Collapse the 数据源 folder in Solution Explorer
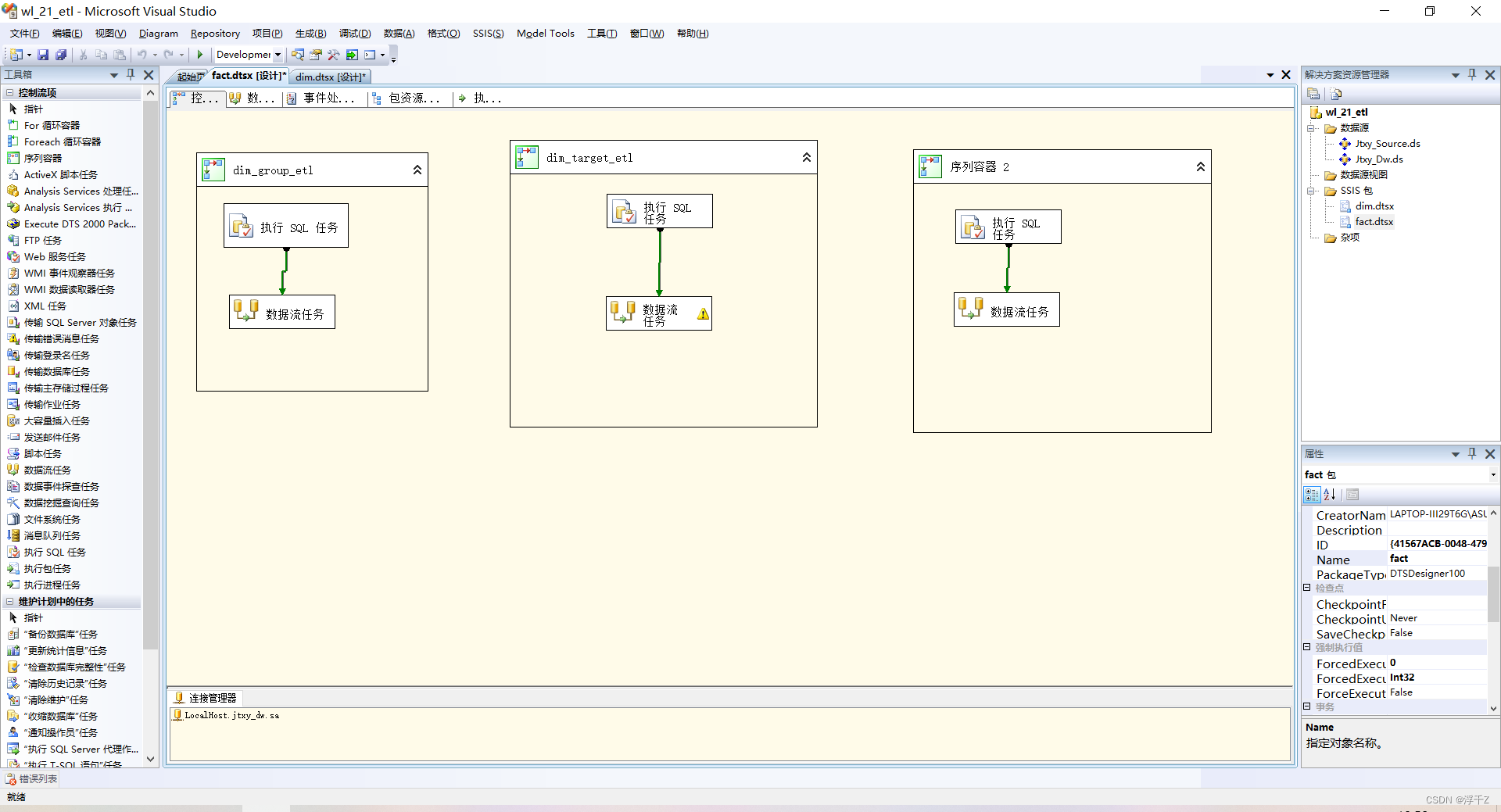 tap(1312, 128)
